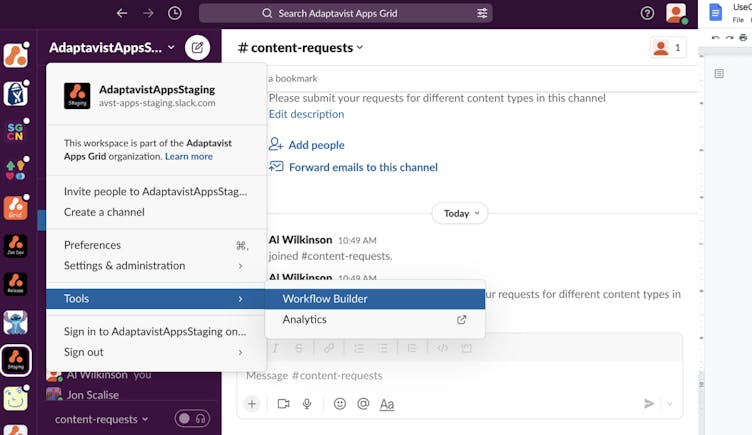
Task: Insert a link from the message toolbar
Action: tap(329, 348)
